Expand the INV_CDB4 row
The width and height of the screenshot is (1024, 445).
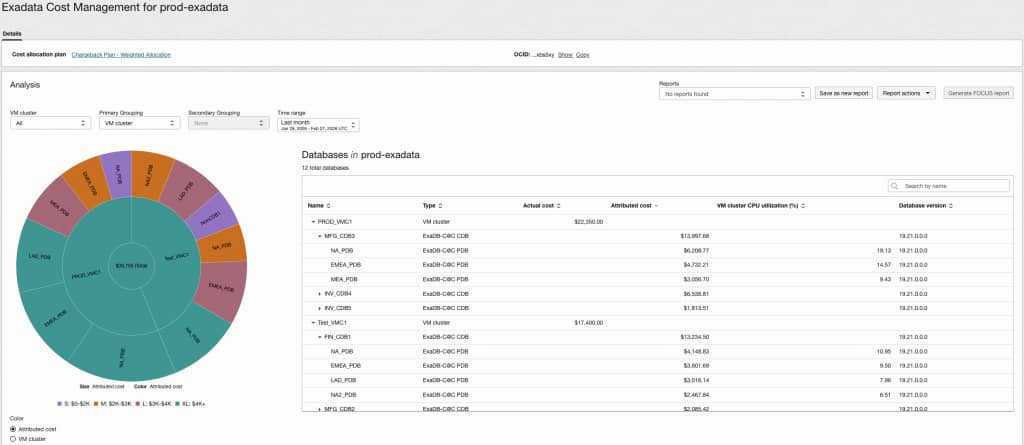click(319, 293)
